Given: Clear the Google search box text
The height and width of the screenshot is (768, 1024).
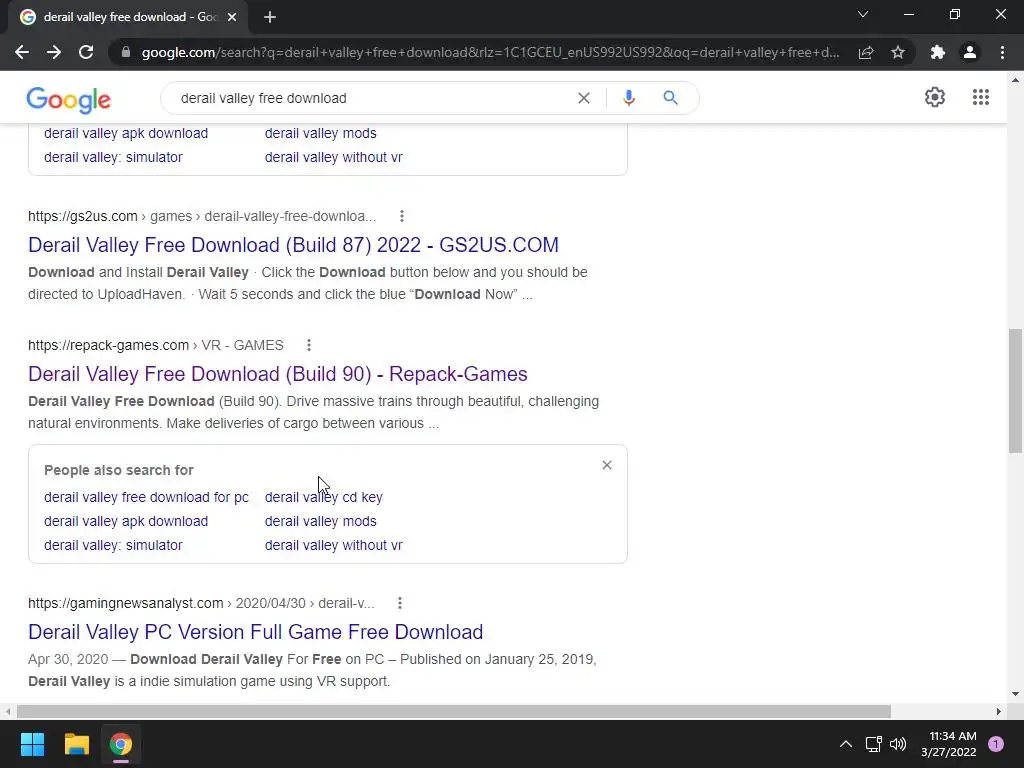Looking at the screenshot, I should (x=584, y=98).
